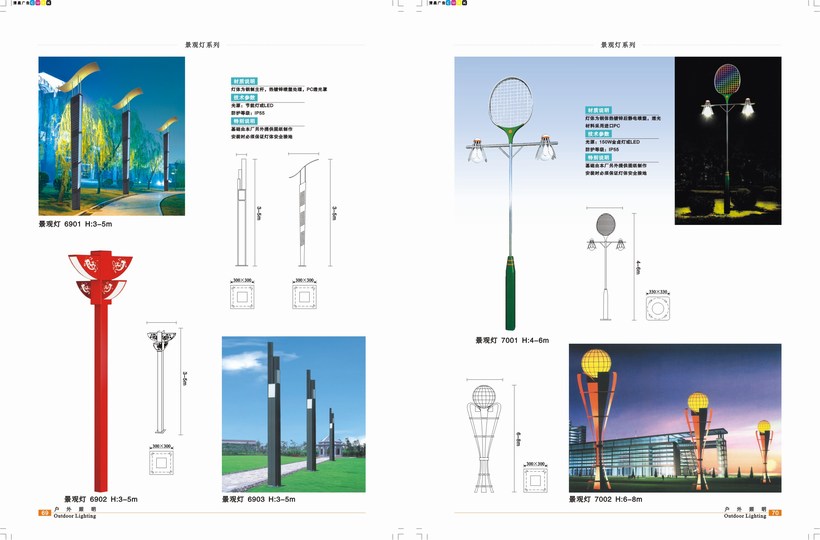Click the 材质说明 tag beside the racket lamp
The image size is (820, 540).
click(x=599, y=108)
